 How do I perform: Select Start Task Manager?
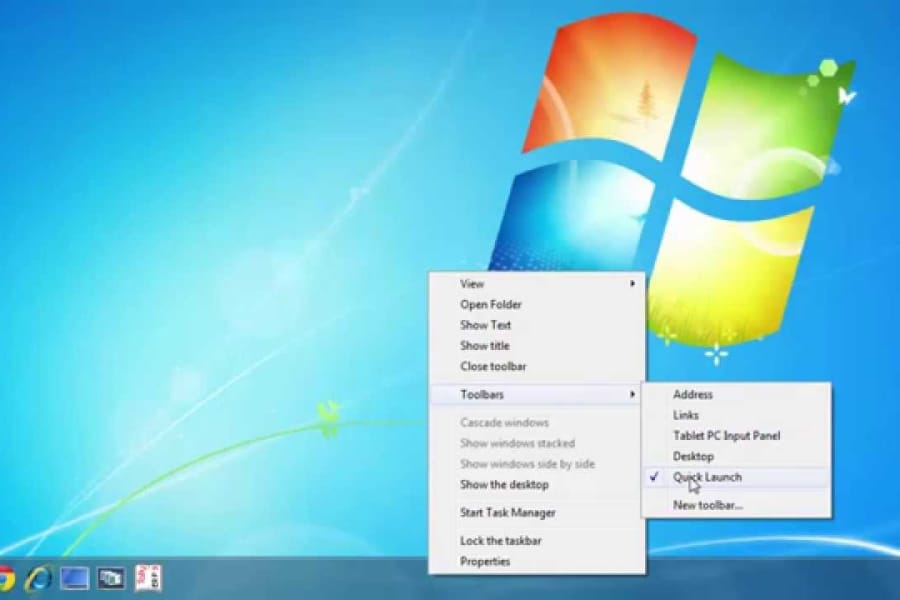pos(537,513)
